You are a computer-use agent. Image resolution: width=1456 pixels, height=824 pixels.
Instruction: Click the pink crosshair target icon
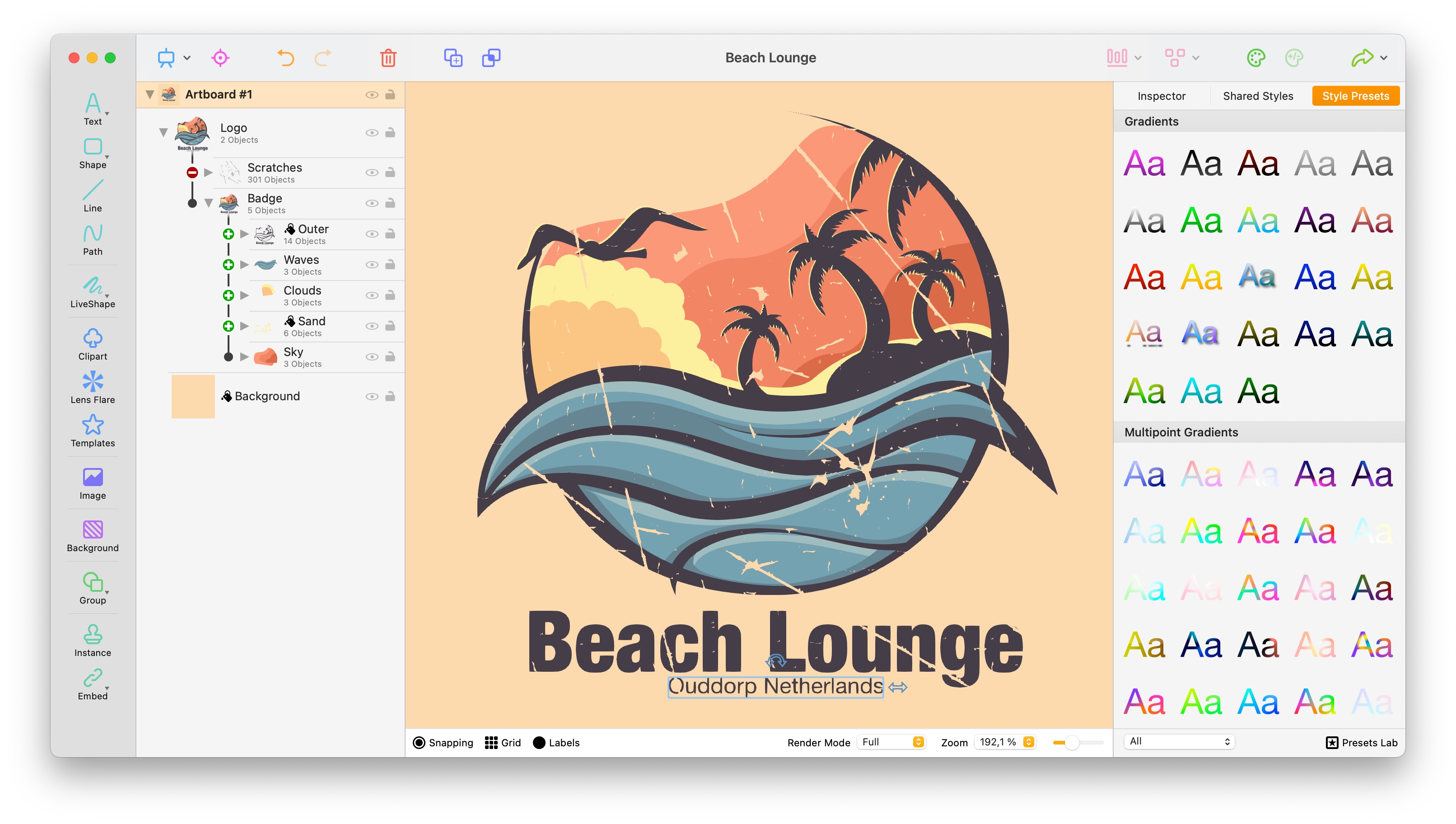coord(220,58)
